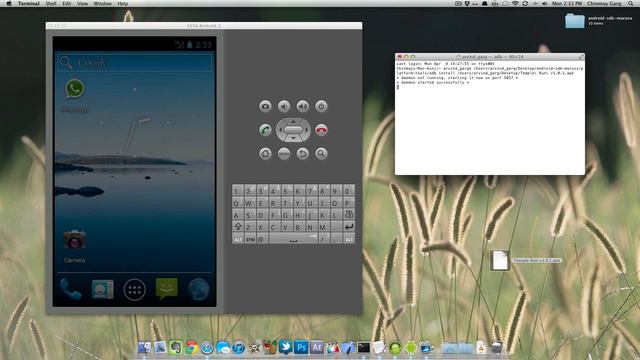Open the Shell menu

(x=51, y=3)
